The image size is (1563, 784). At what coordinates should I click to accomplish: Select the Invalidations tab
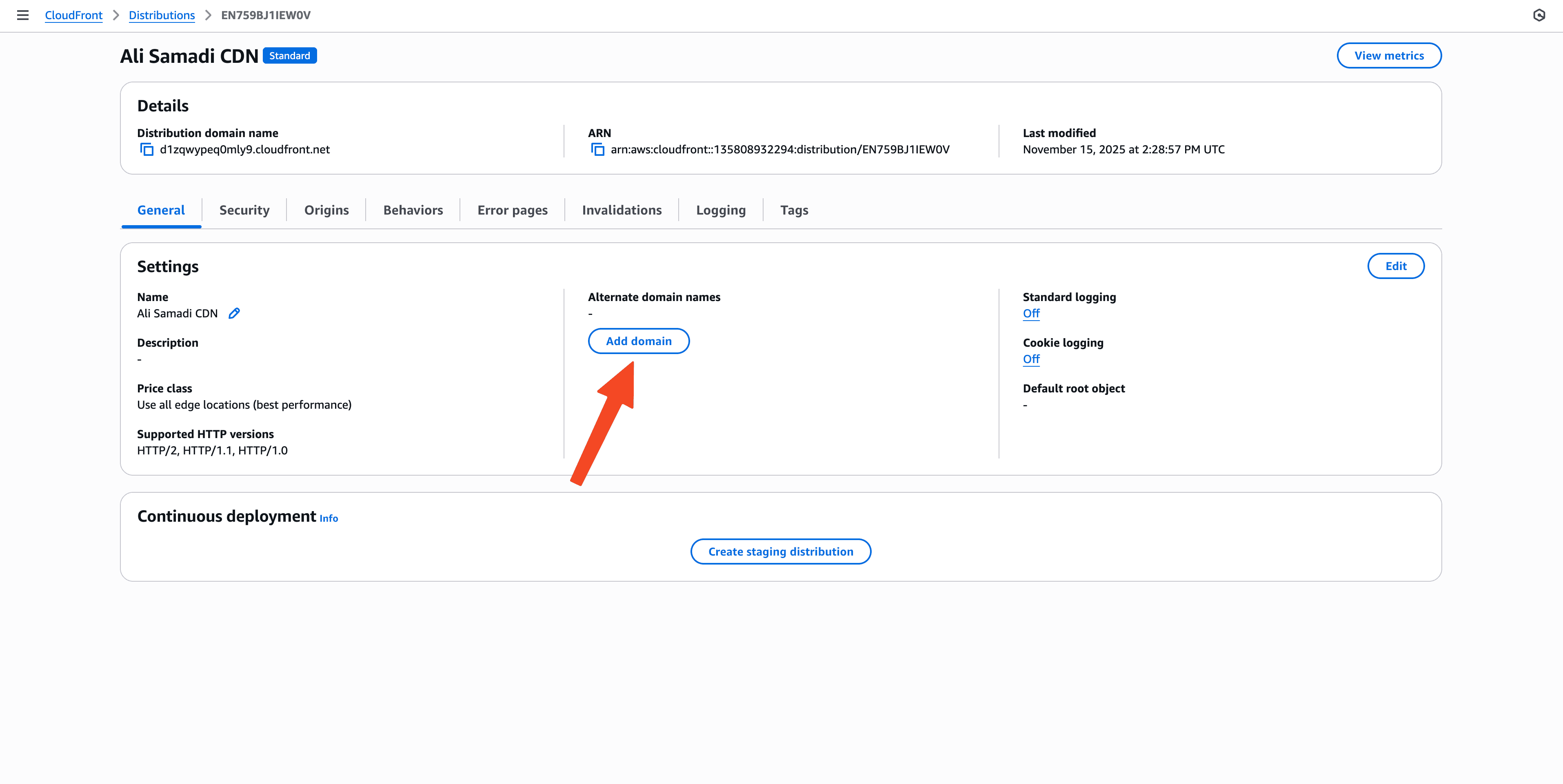621,210
